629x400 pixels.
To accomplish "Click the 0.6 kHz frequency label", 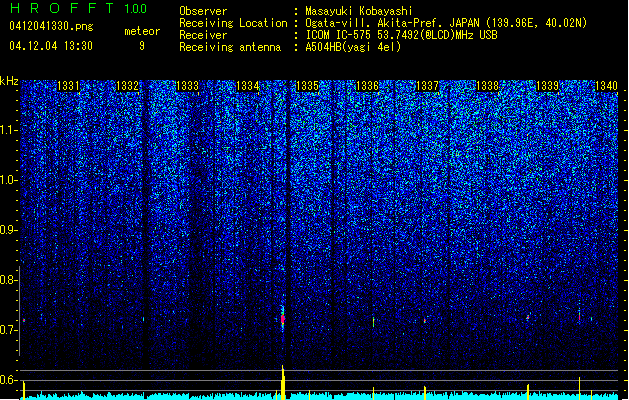I will [9, 380].
